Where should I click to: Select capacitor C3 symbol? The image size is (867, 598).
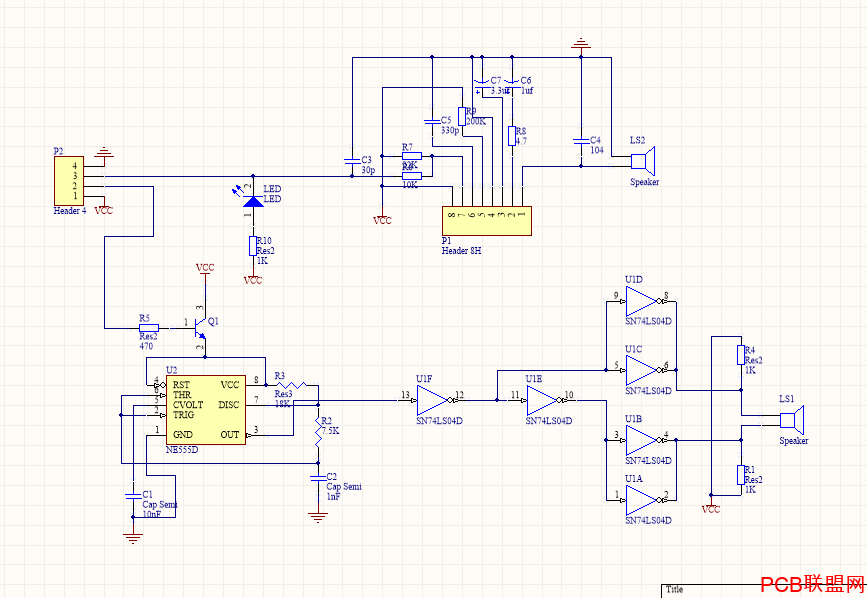[x=352, y=161]
